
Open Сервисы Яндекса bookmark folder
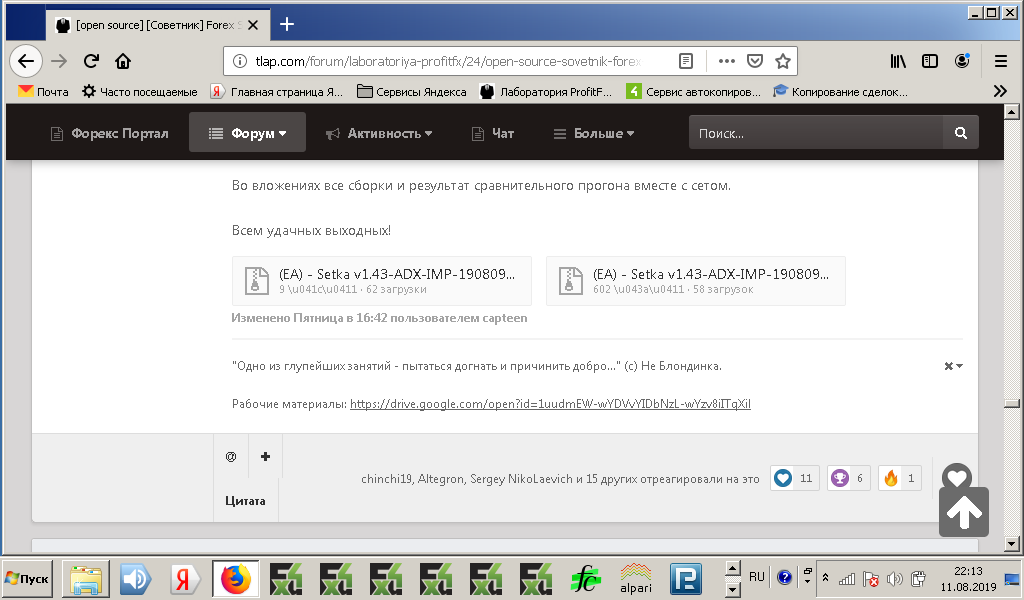click(x=411, y=91)
